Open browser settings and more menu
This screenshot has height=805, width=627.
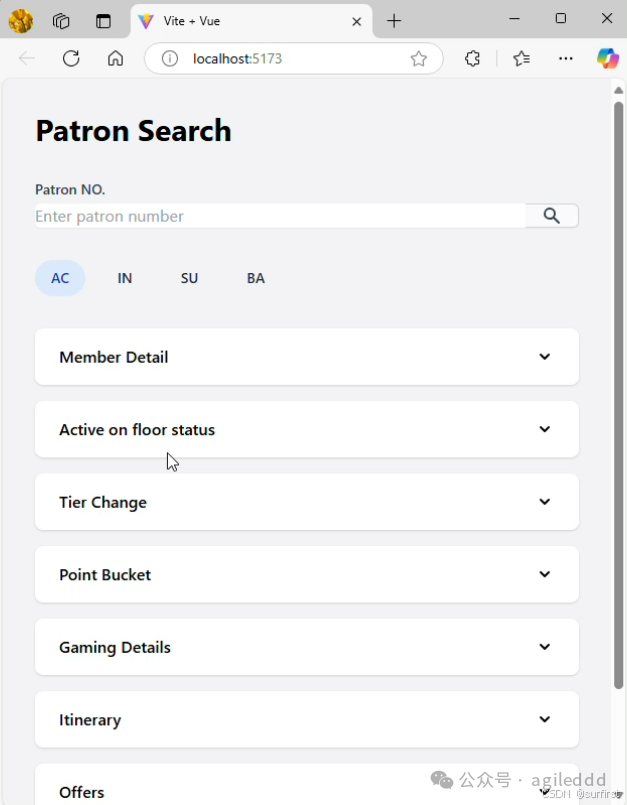coord(565,59)
